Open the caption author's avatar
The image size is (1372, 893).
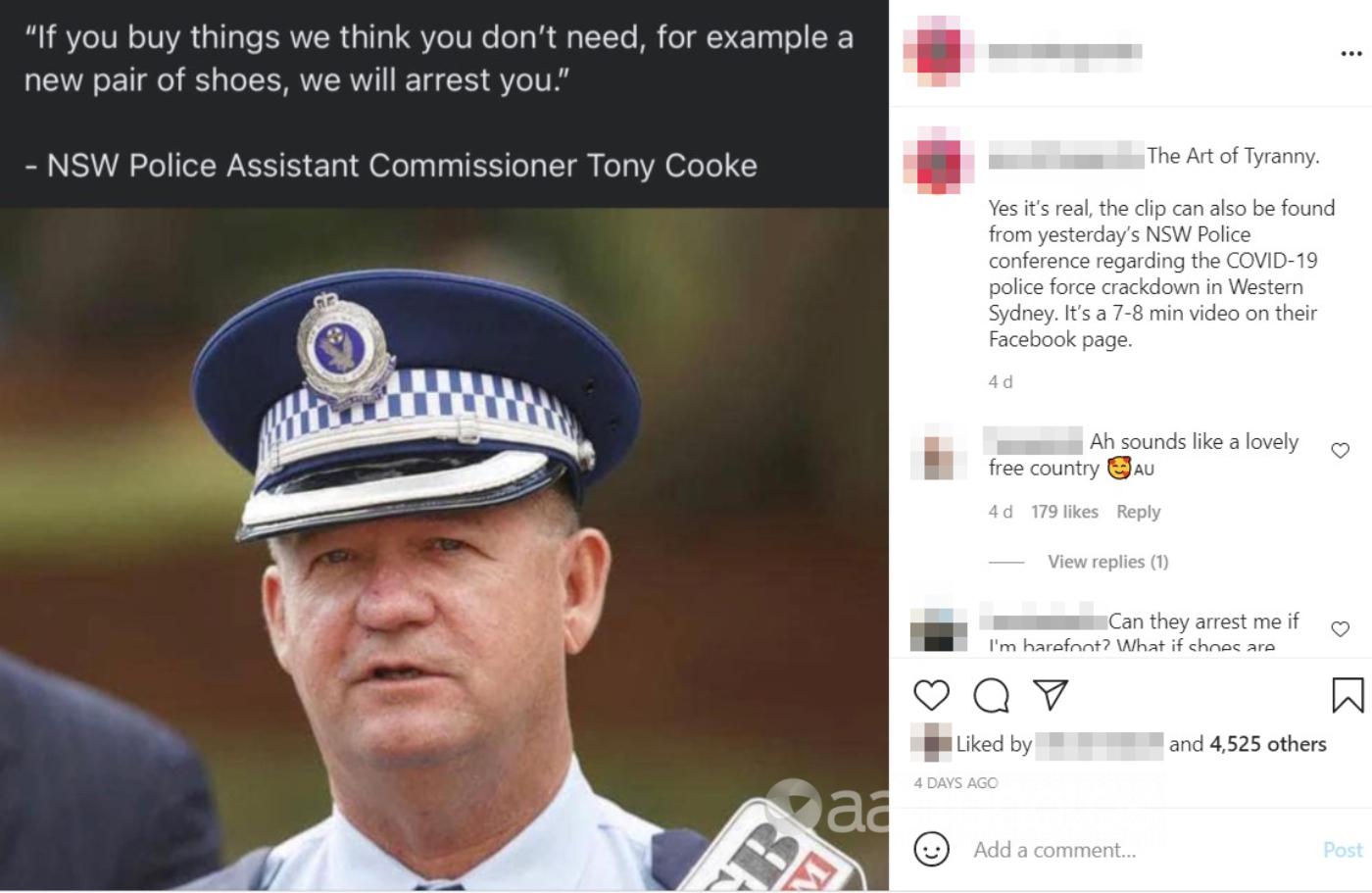tap(938, 160)
